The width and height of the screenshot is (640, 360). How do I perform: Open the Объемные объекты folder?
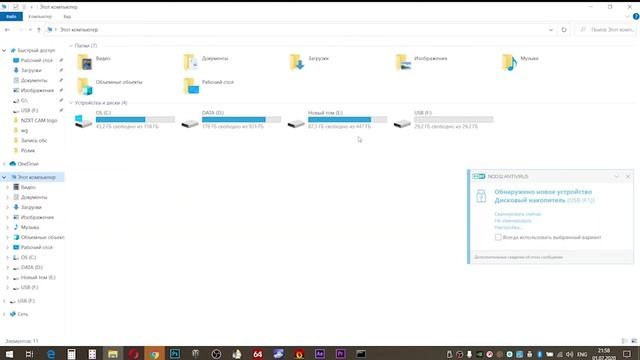[109, 86]
